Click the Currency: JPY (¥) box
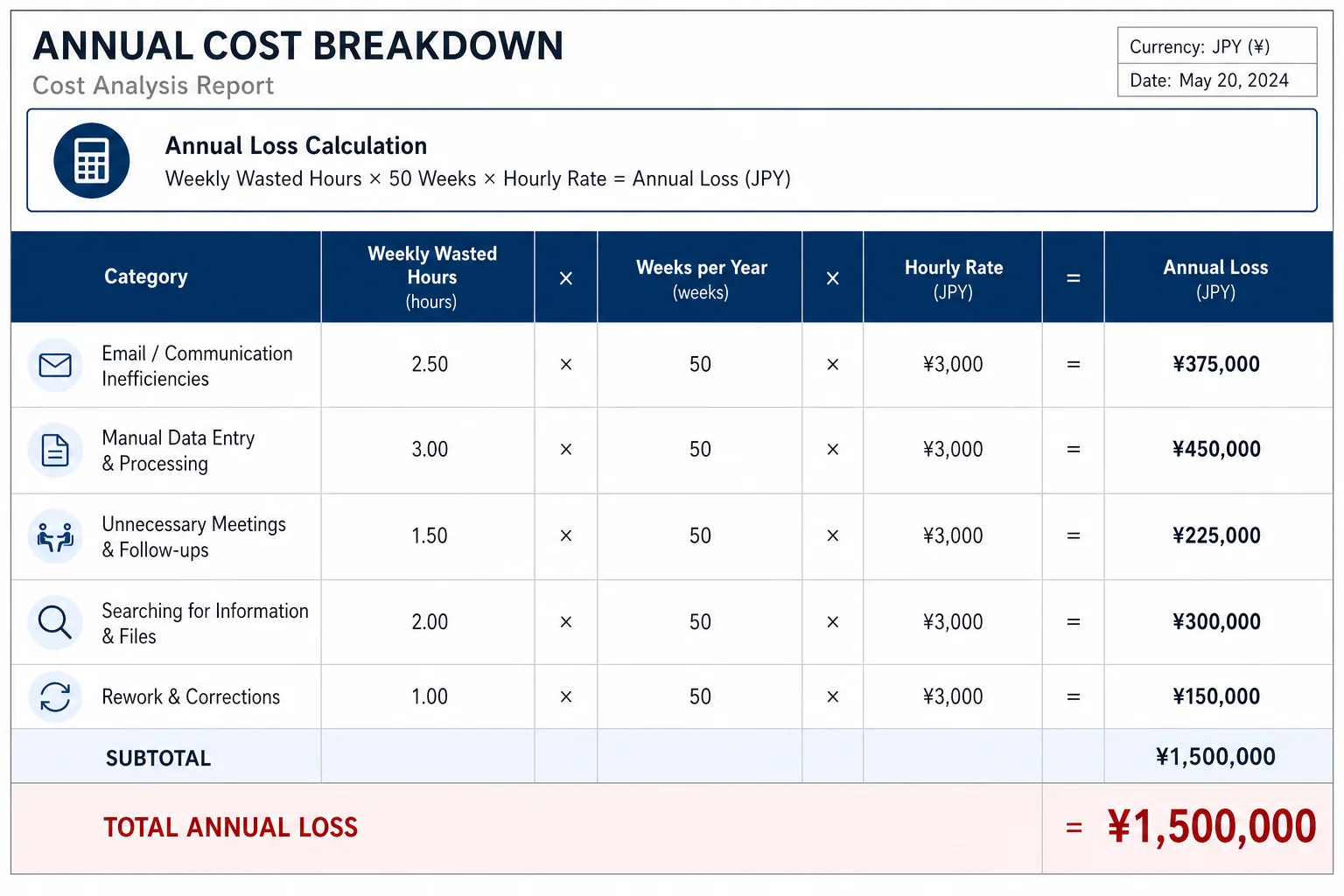The height and width of the screenshot is (896, 1344). coord(1217,45)
